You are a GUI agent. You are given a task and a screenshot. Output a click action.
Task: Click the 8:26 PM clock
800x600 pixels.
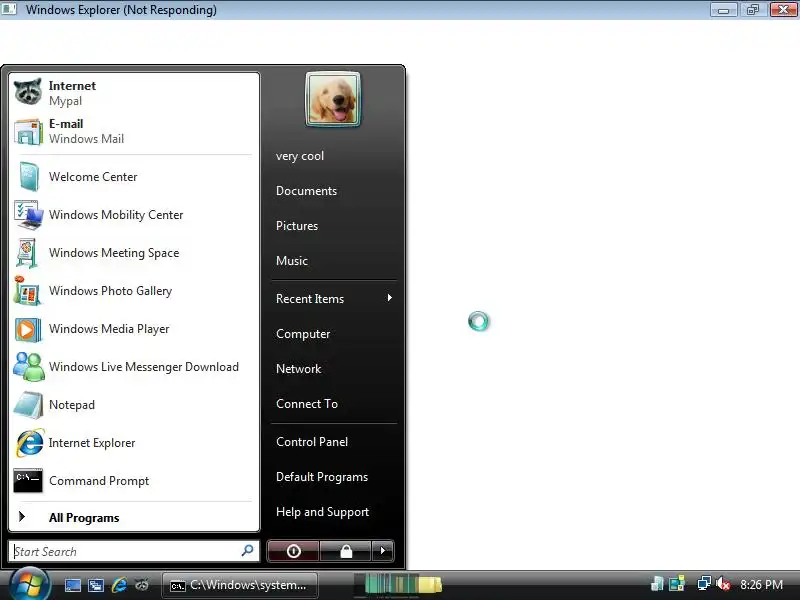pos(761,584)
